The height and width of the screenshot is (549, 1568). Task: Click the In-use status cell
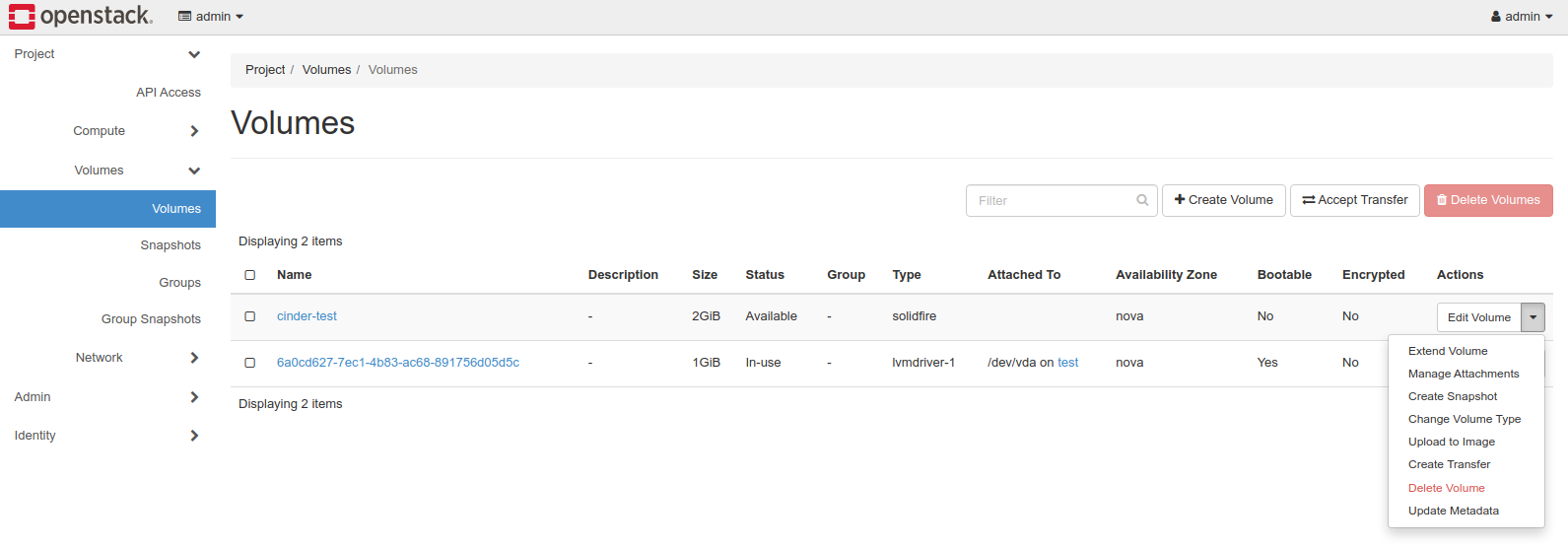pos(763,363)
